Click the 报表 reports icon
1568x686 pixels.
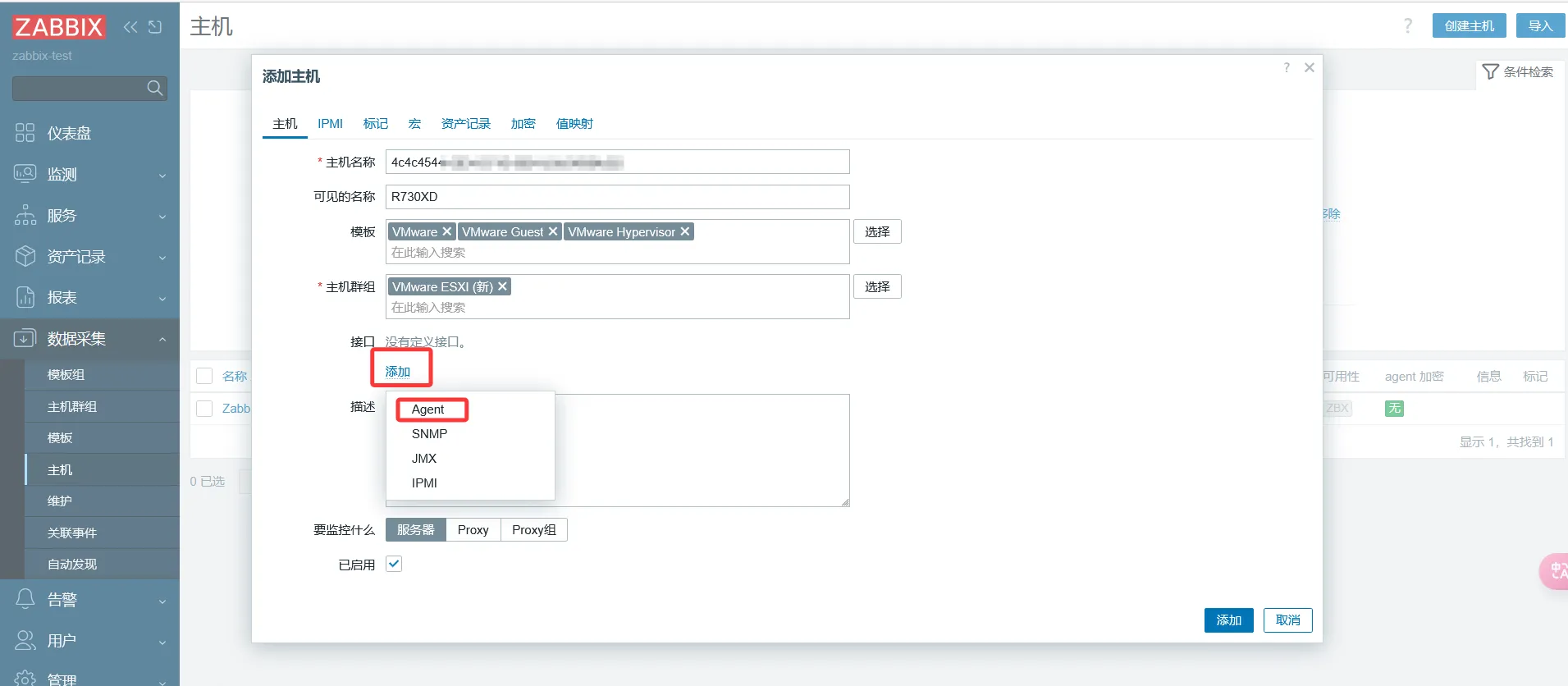point(25,297)
